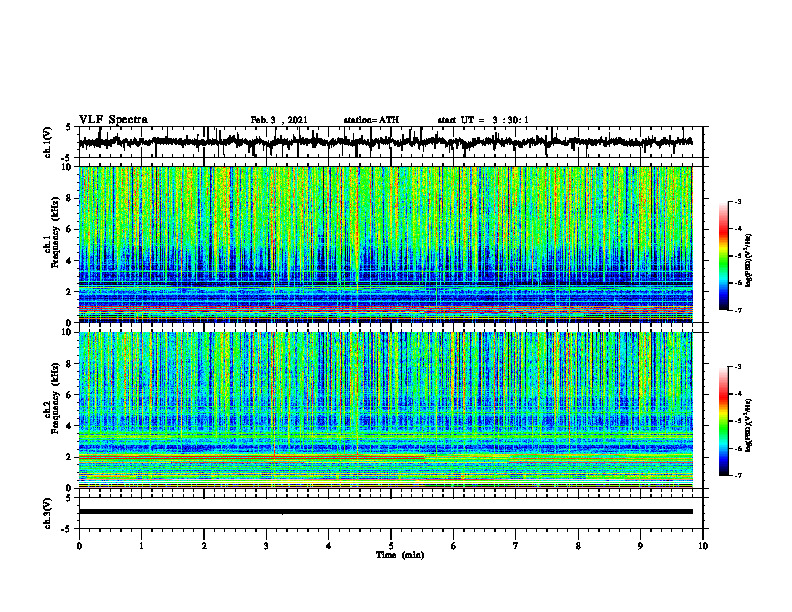Click the ch.2 frequency axis "8" tick label

pyautogui.click(x=70, y=364)
